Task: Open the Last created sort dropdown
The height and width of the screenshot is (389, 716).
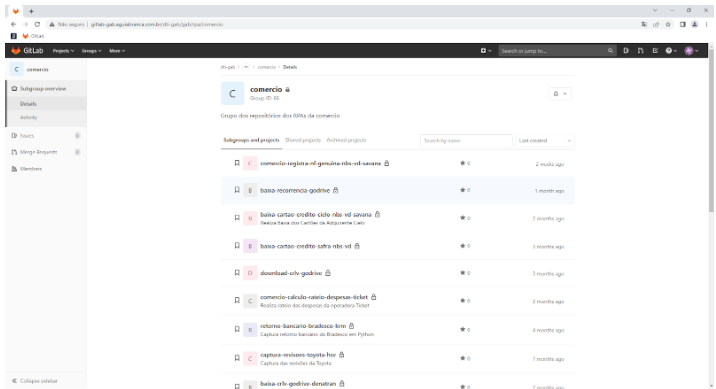Action: coord(545,141)
